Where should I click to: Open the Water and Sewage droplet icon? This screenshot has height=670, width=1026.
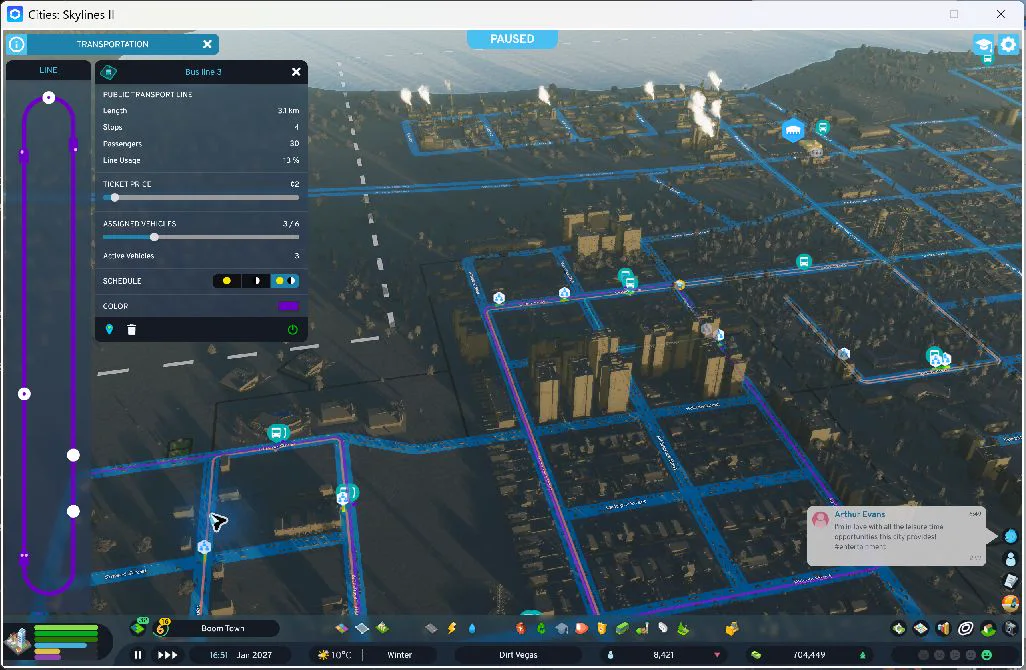click(472, 628)
